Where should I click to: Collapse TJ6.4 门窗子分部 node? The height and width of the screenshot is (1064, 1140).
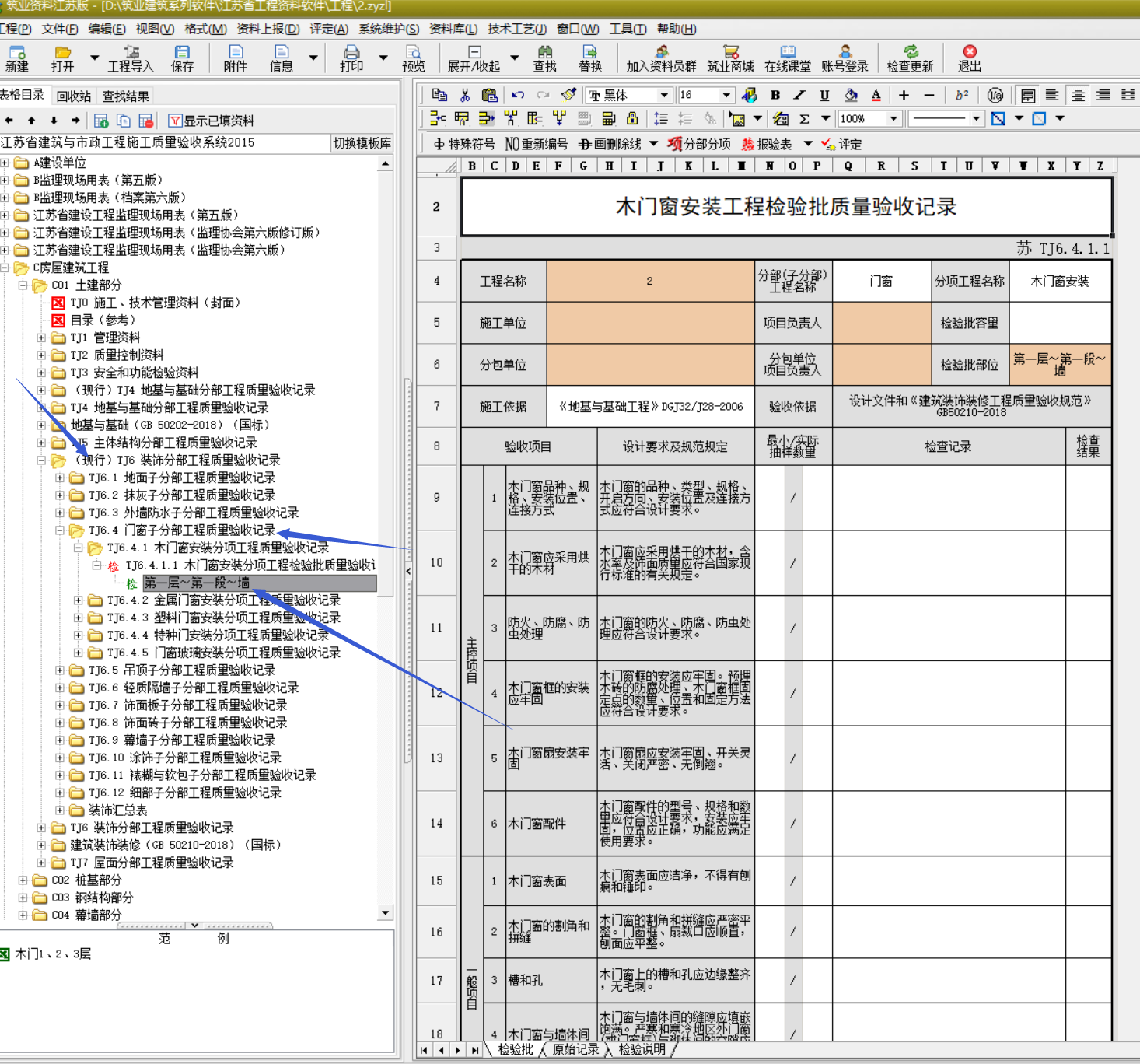click(x=60, y=530)
